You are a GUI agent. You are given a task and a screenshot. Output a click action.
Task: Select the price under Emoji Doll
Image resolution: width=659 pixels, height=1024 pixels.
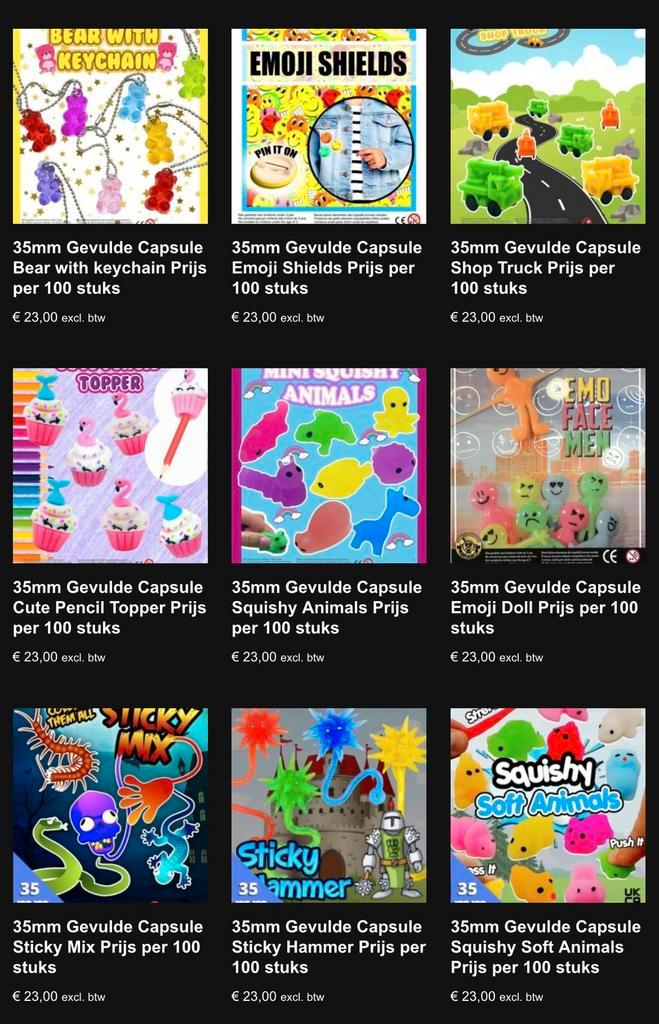496,657
